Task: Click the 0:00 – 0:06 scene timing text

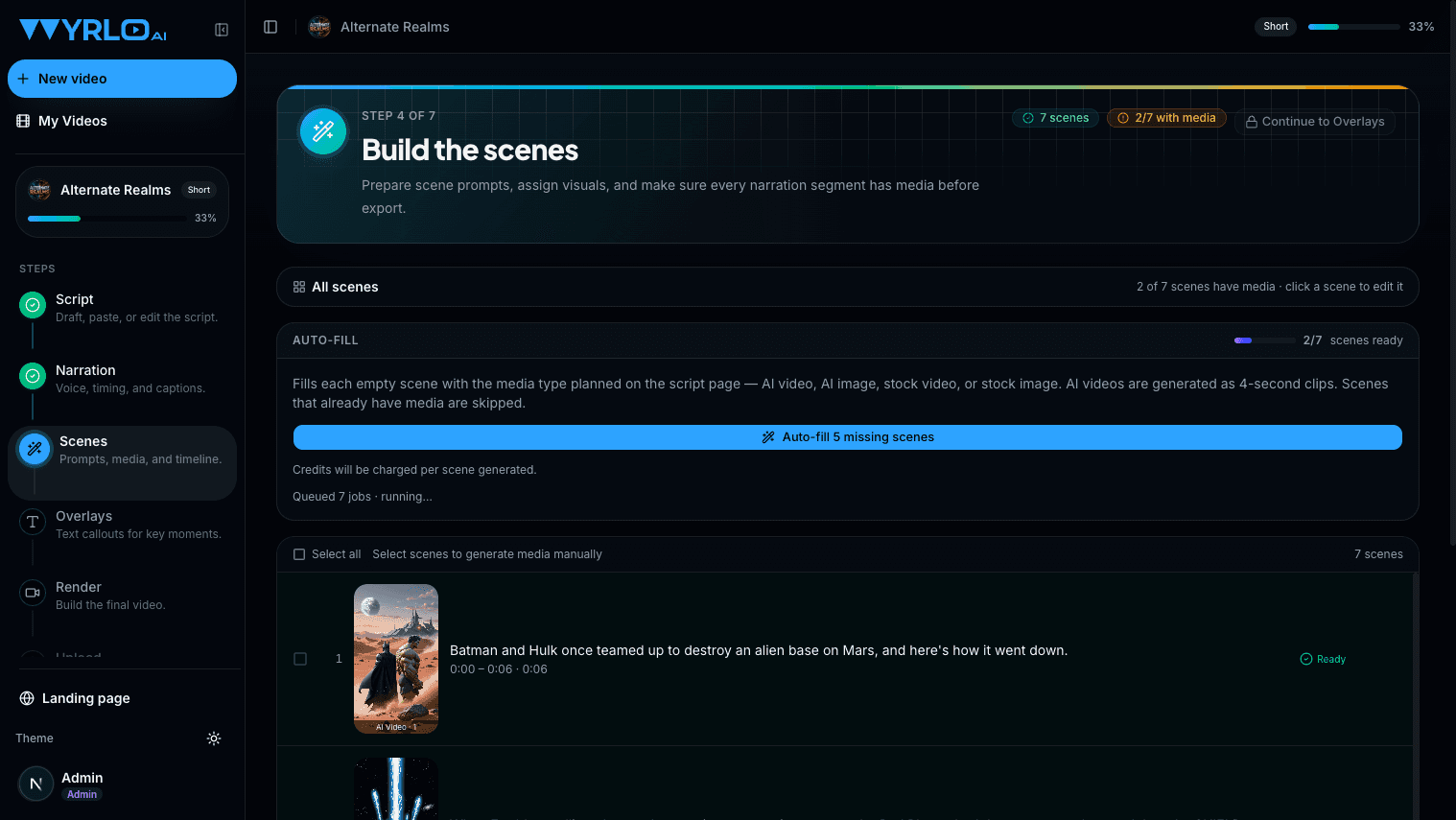Action: (499, 669)
